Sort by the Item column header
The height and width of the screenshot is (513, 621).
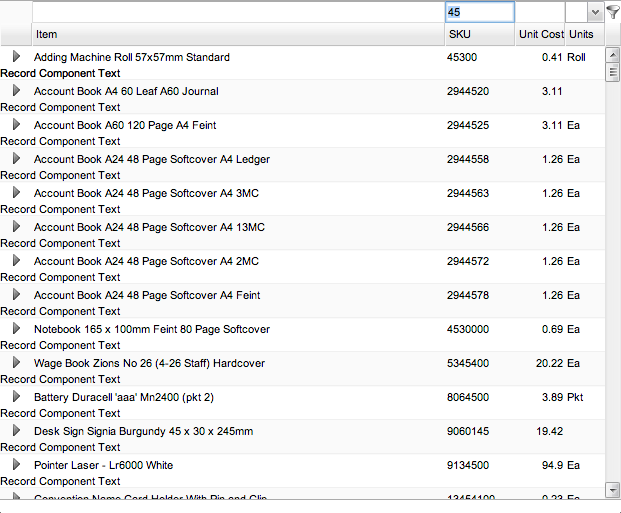pyautogui.click(x=238, y=34)
